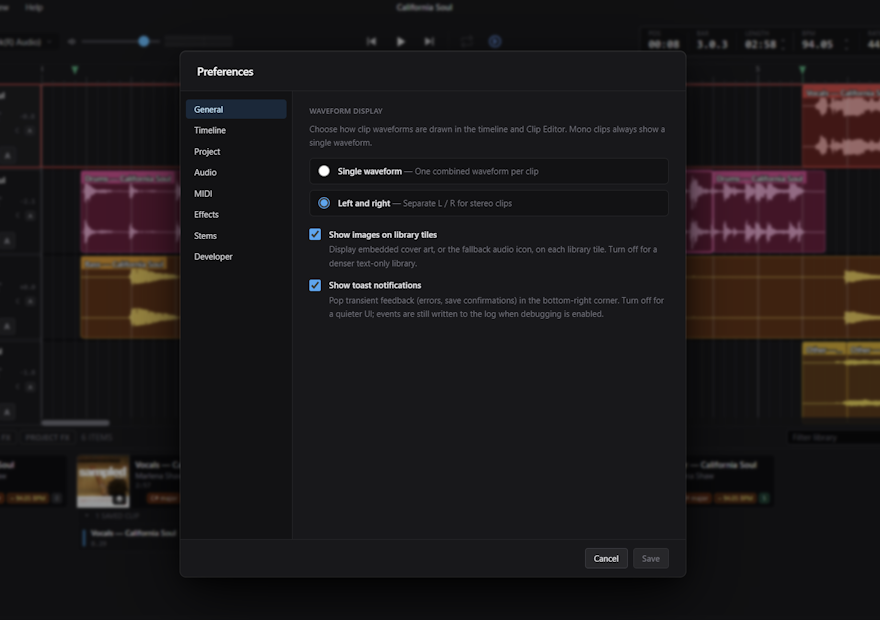This screenshot has height=620, width=880.
Task: Click the Preferences dialog title
Action: tap(225, 72)
